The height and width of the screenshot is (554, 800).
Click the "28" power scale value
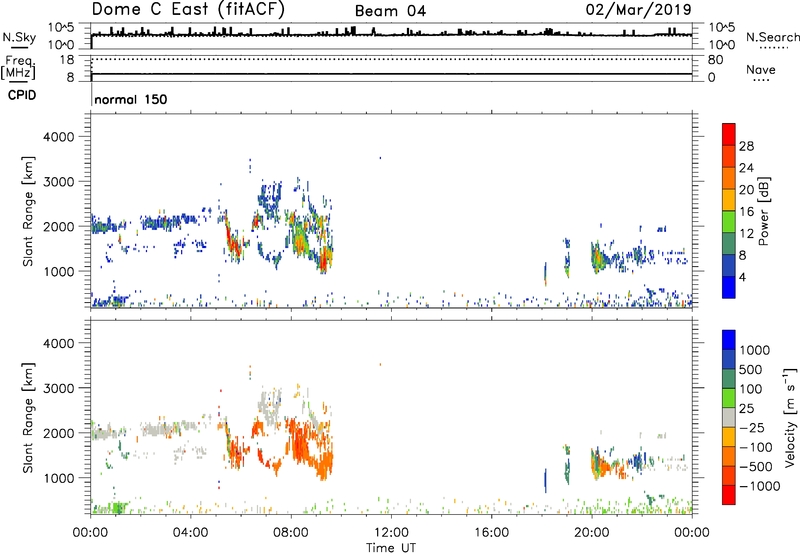point(746,146)
